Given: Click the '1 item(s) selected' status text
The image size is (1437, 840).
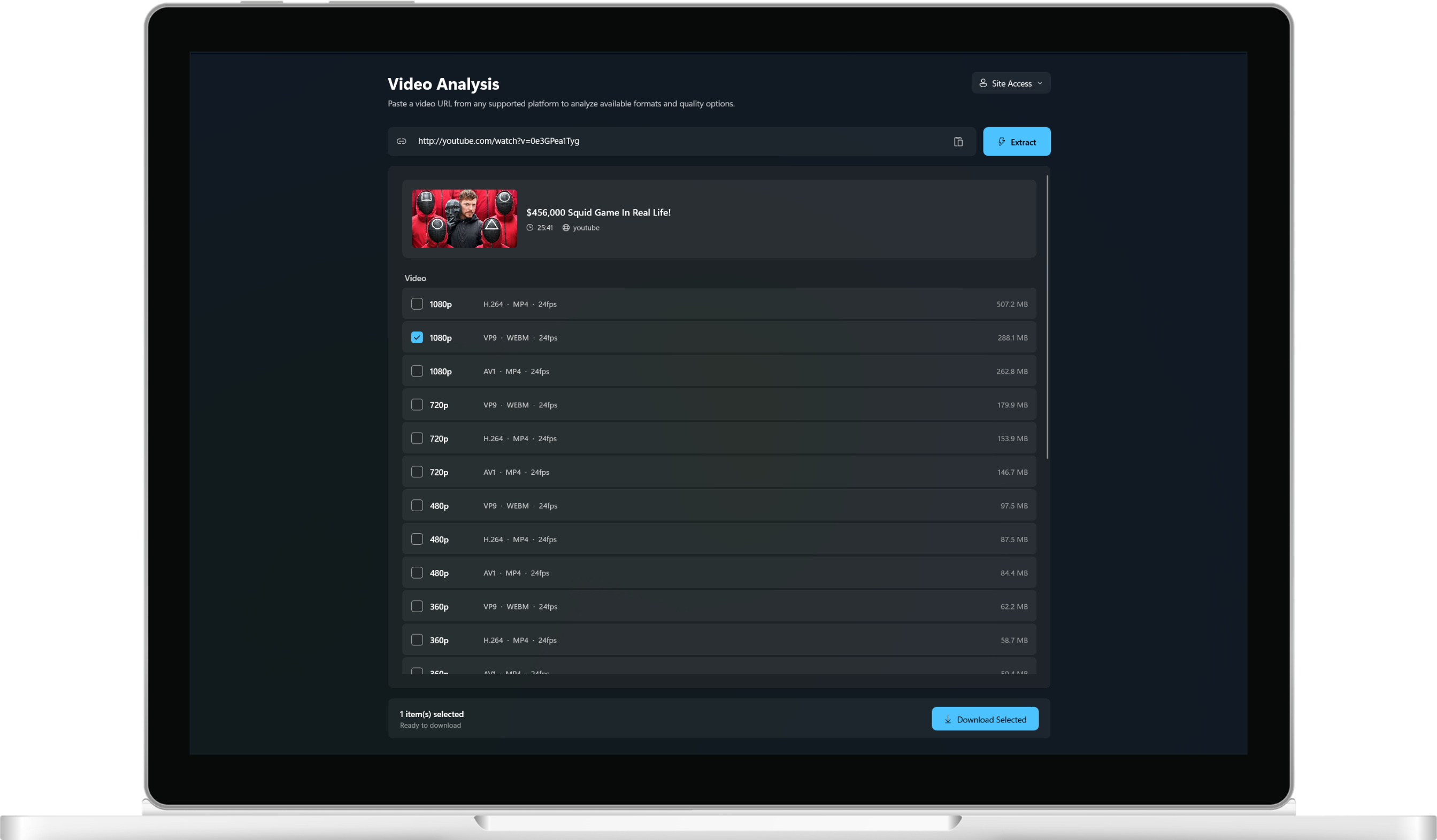Looking at the screenshot, I should click(x=432, y=714).
